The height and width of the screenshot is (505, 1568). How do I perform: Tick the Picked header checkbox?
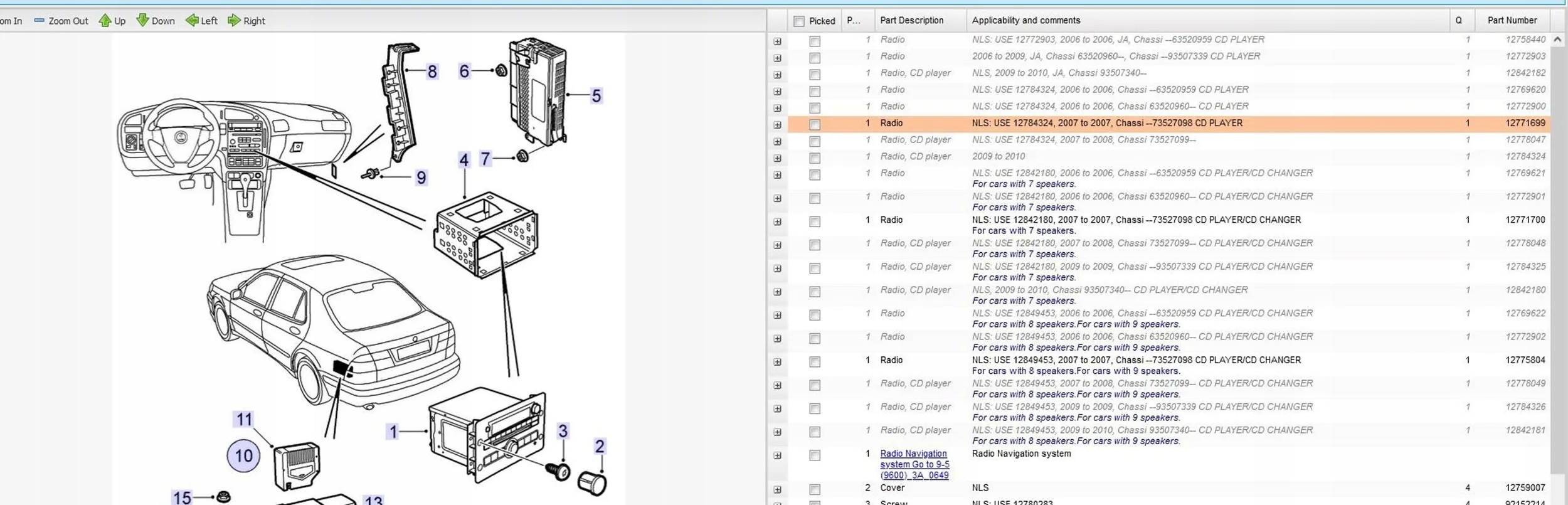click(x=799, y=21)
